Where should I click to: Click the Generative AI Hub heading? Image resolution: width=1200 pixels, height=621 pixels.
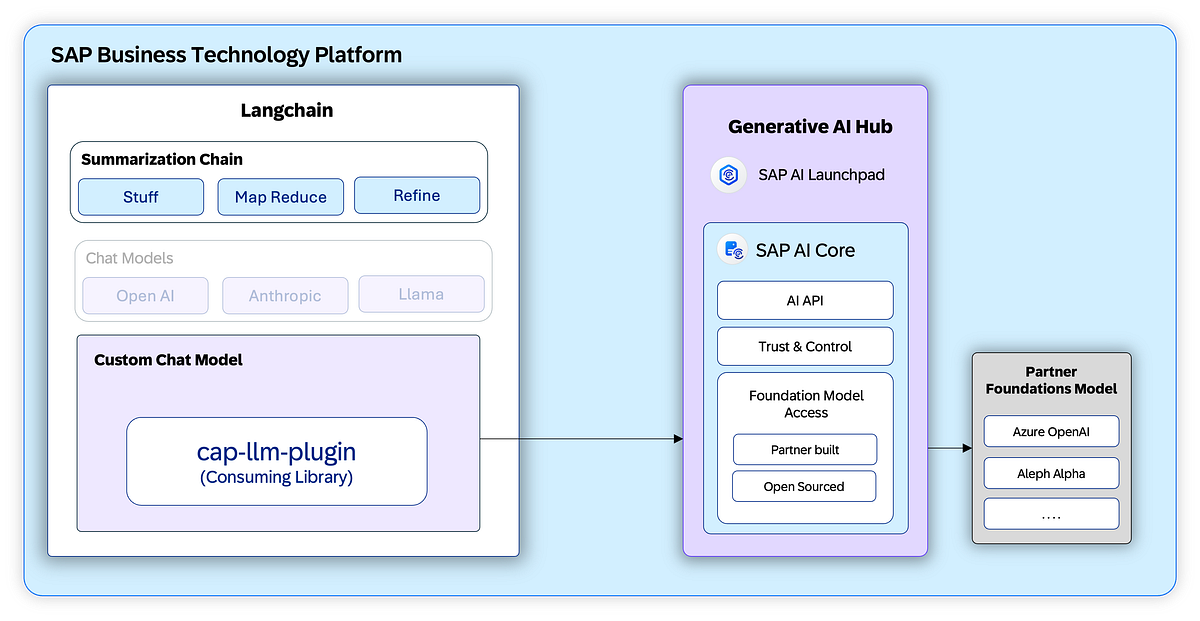click(x=810, y=127)
